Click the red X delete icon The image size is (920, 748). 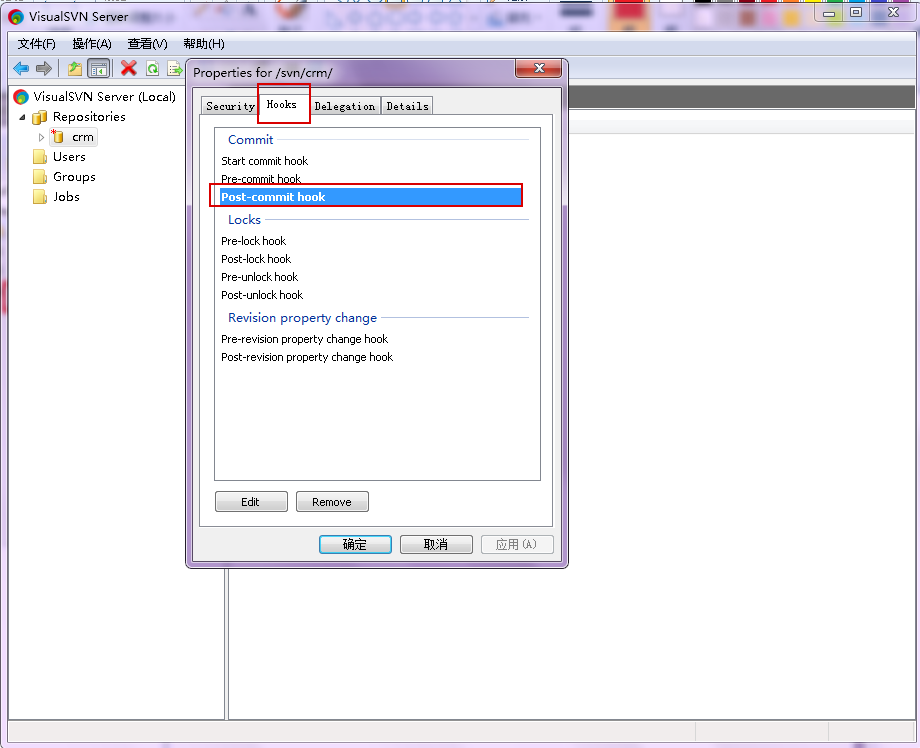pos(128,68)
